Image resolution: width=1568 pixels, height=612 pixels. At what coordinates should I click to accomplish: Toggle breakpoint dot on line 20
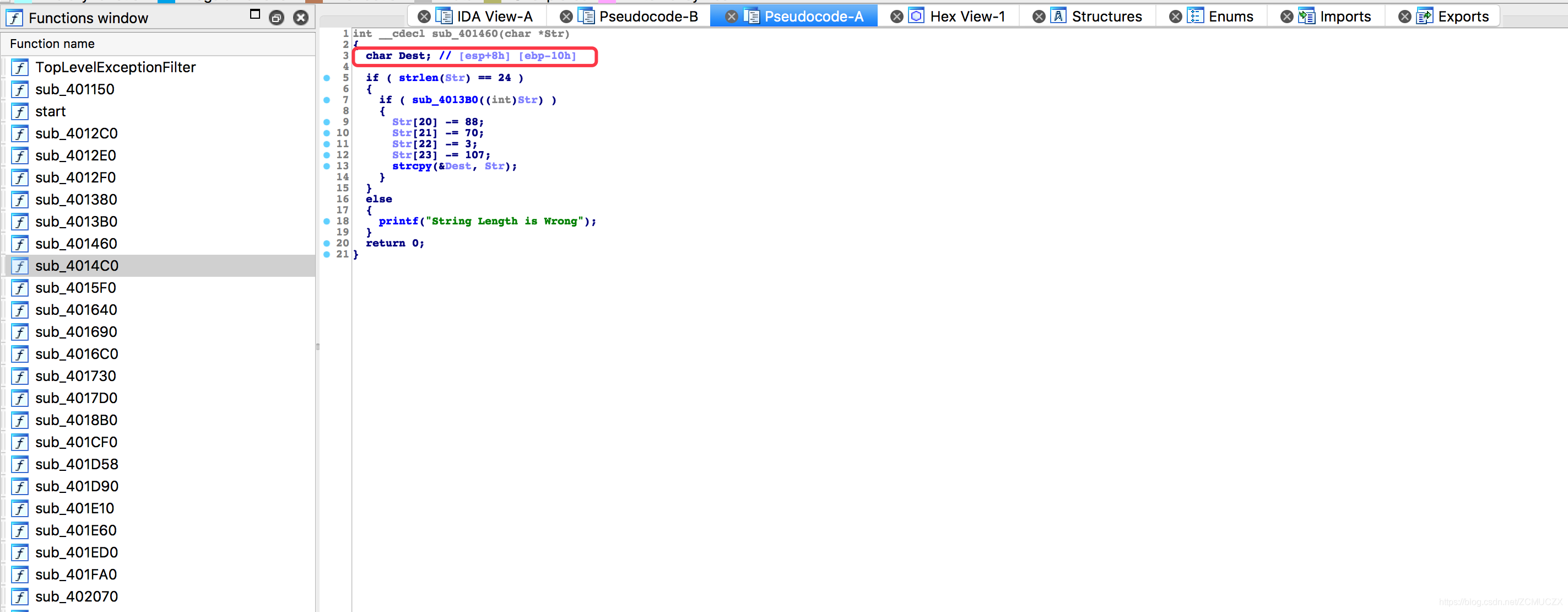pos(327,243)
